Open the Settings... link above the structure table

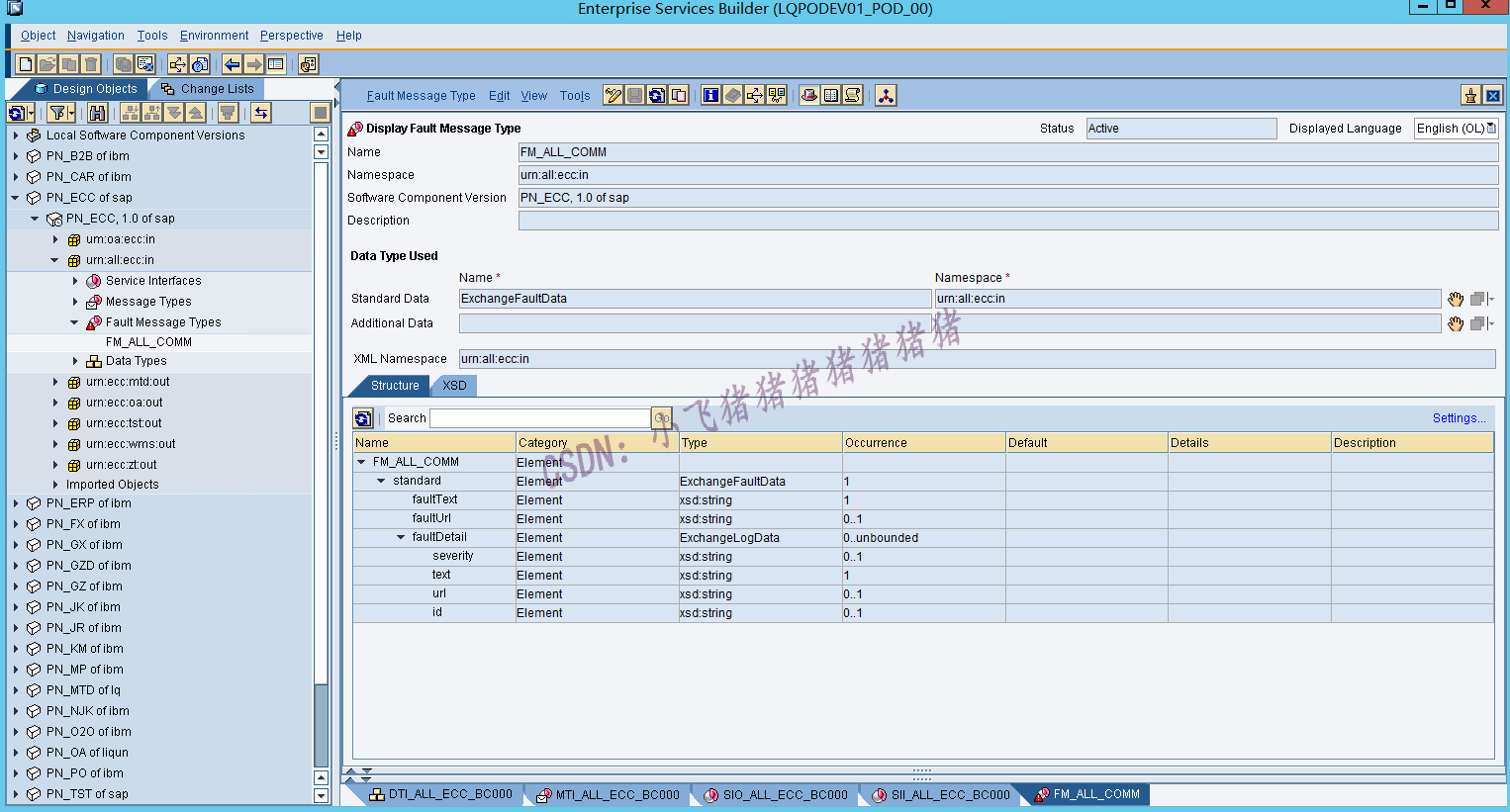point(1459,417)
